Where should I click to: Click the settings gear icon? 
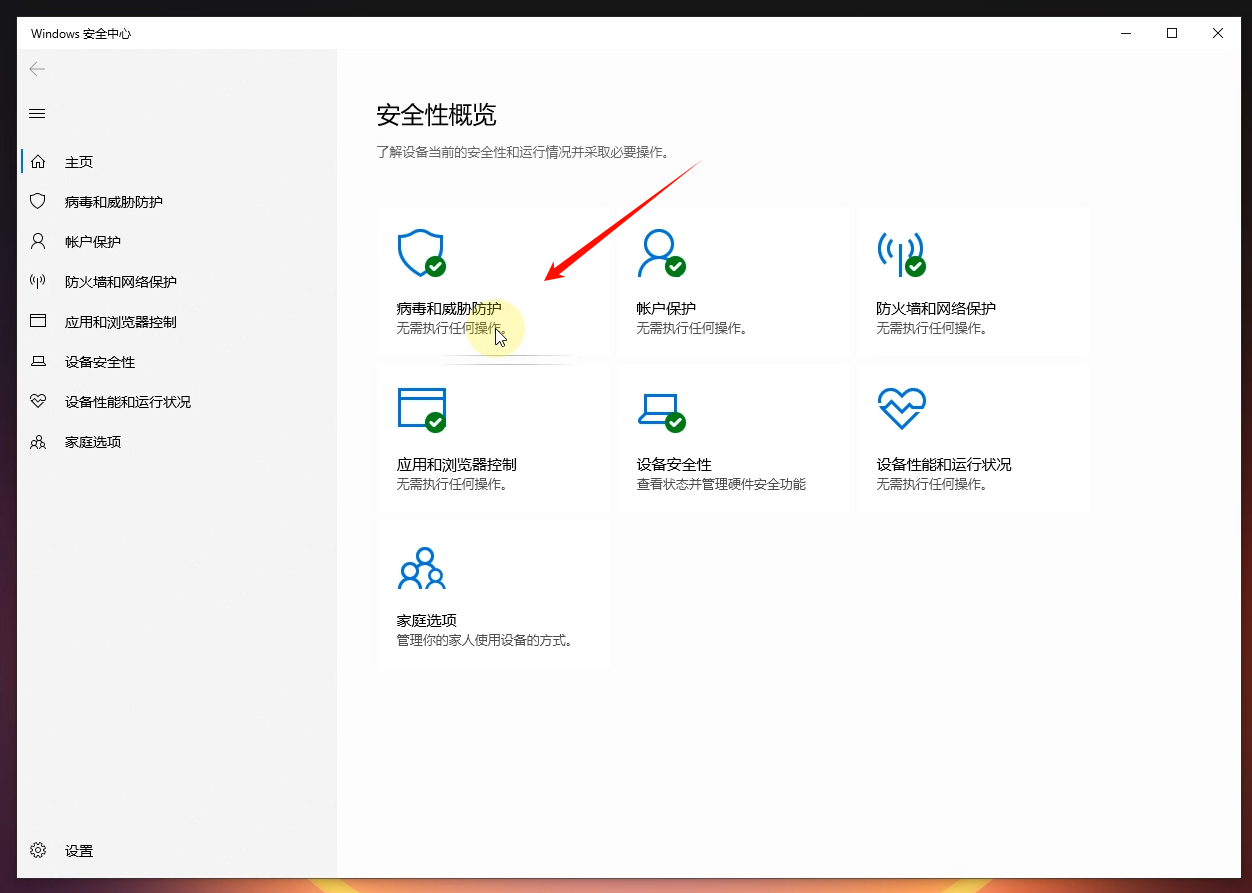[x=38, y=850]
